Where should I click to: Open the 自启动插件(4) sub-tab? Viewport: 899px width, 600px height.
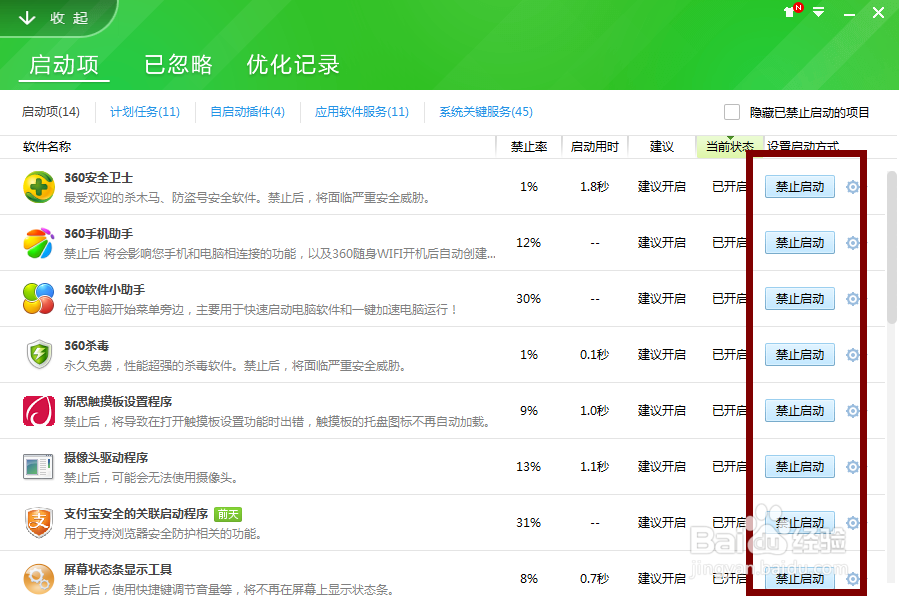point(248,112)
